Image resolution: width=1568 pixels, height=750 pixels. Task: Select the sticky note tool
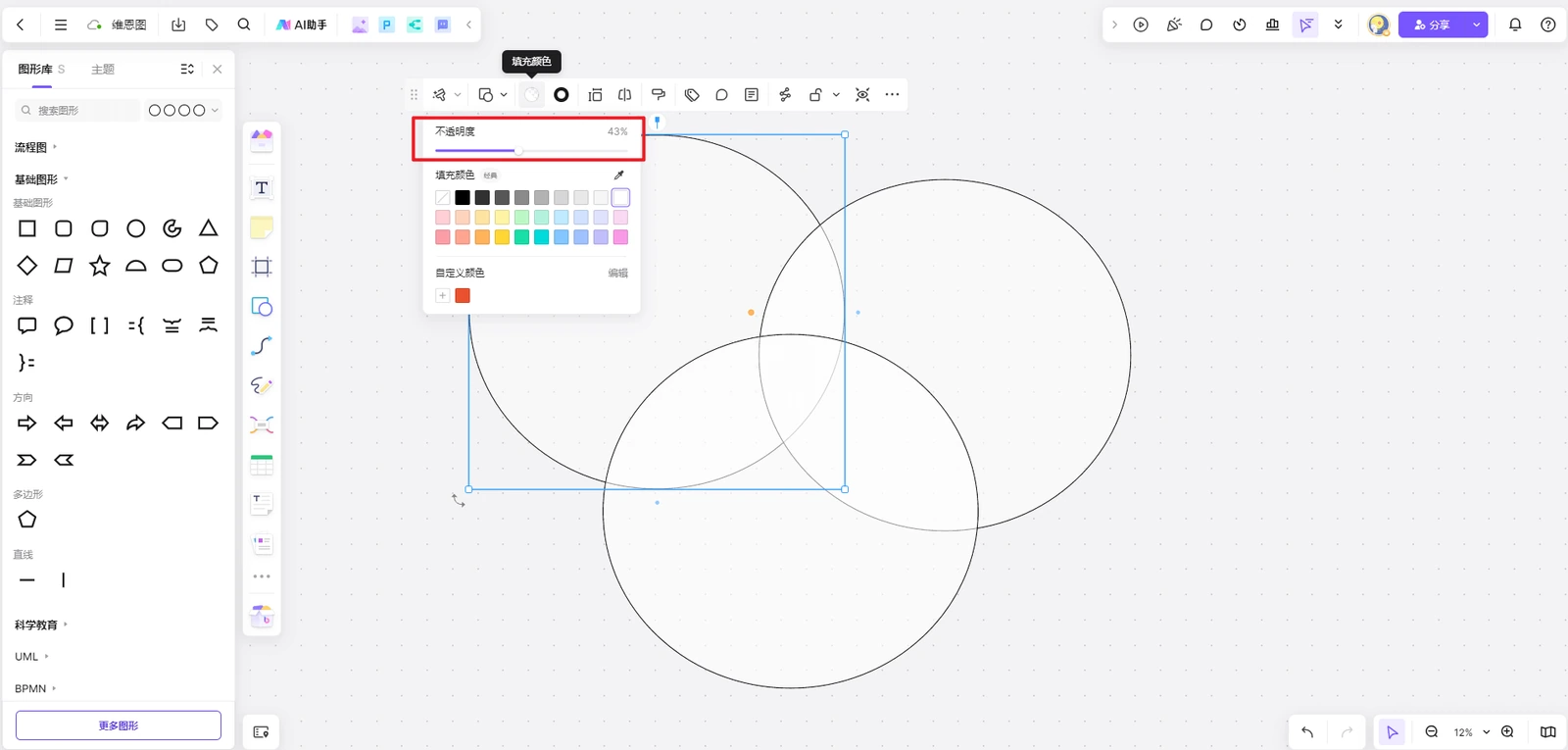(262, 227)
